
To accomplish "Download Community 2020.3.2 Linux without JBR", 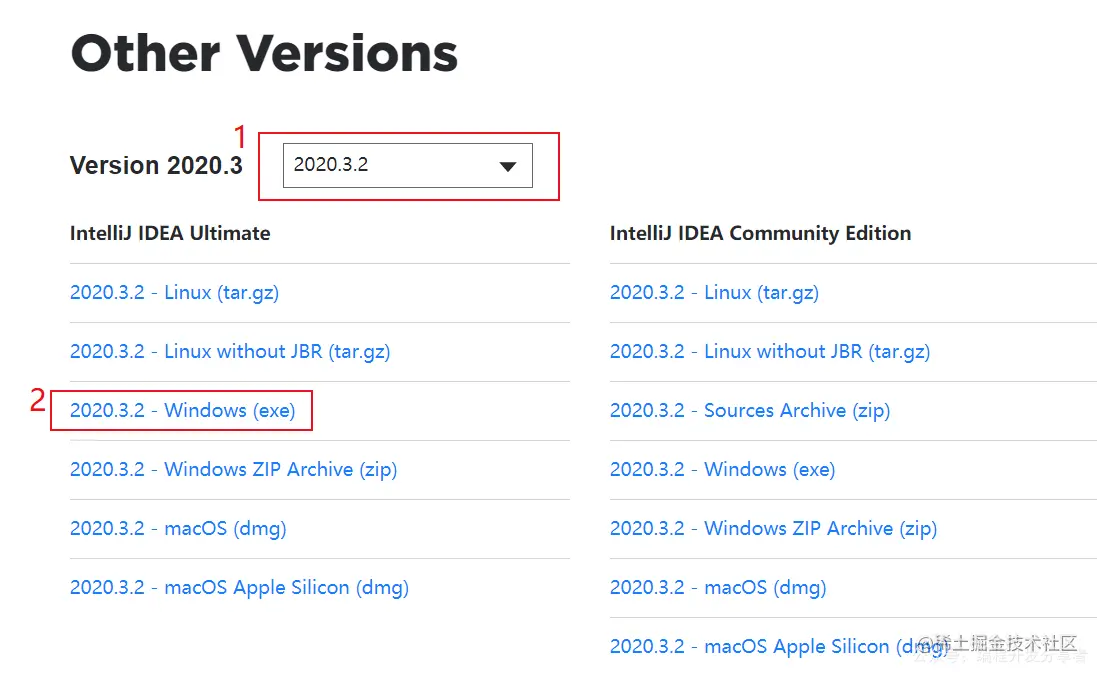I will [770, 351].
